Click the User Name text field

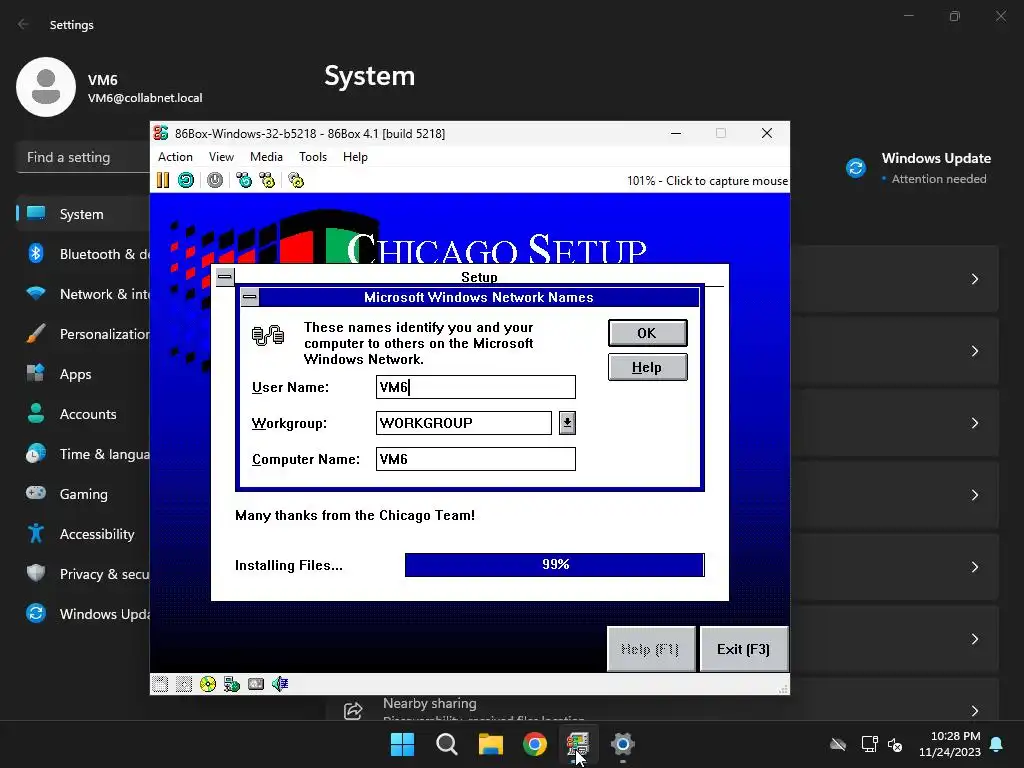pos(475,387)
